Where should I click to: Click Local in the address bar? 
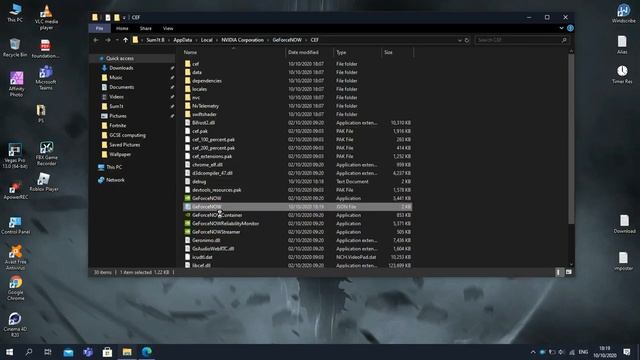click(x=207, y=40)
